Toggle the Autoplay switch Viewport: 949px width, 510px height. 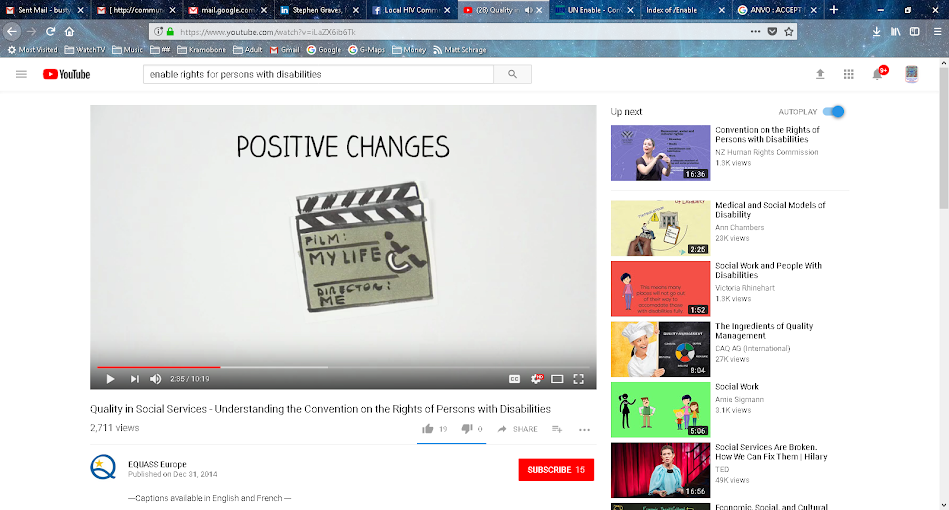834,111
